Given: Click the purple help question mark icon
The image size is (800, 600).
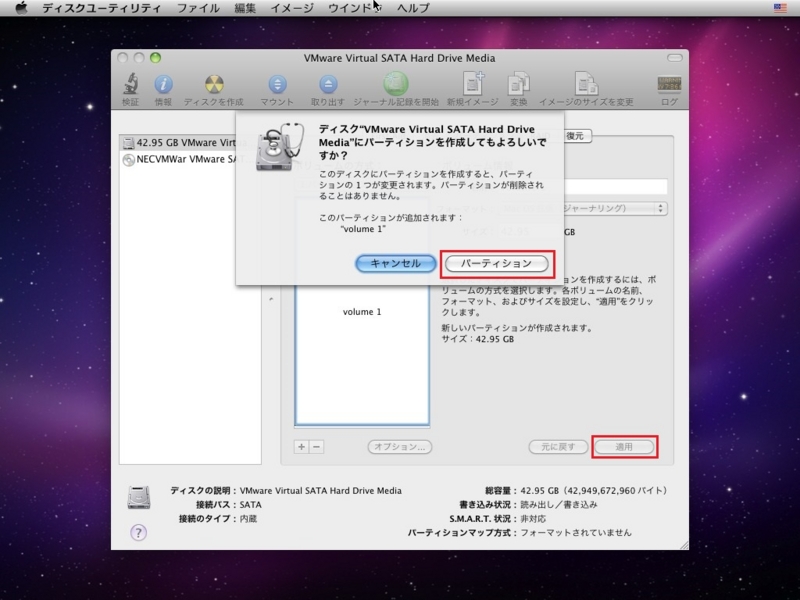Looking at the screenshot, I should (138, 533).
